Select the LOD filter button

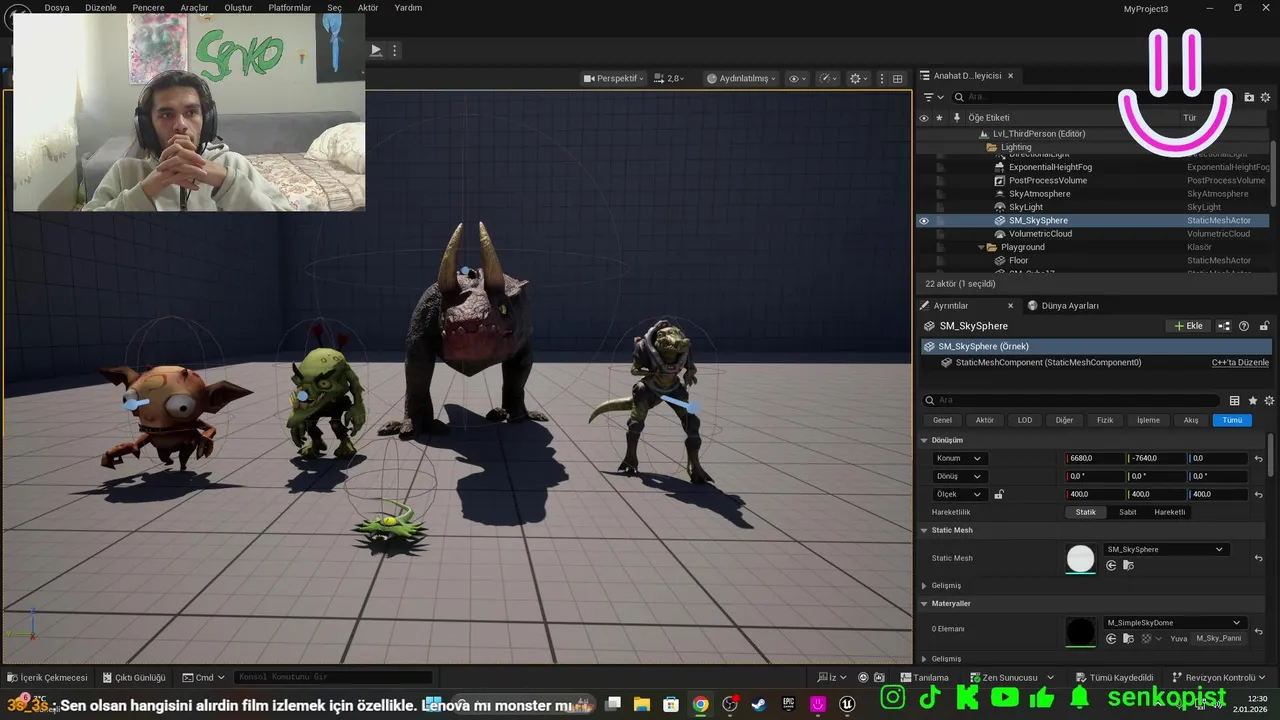tap(1025, 420)
